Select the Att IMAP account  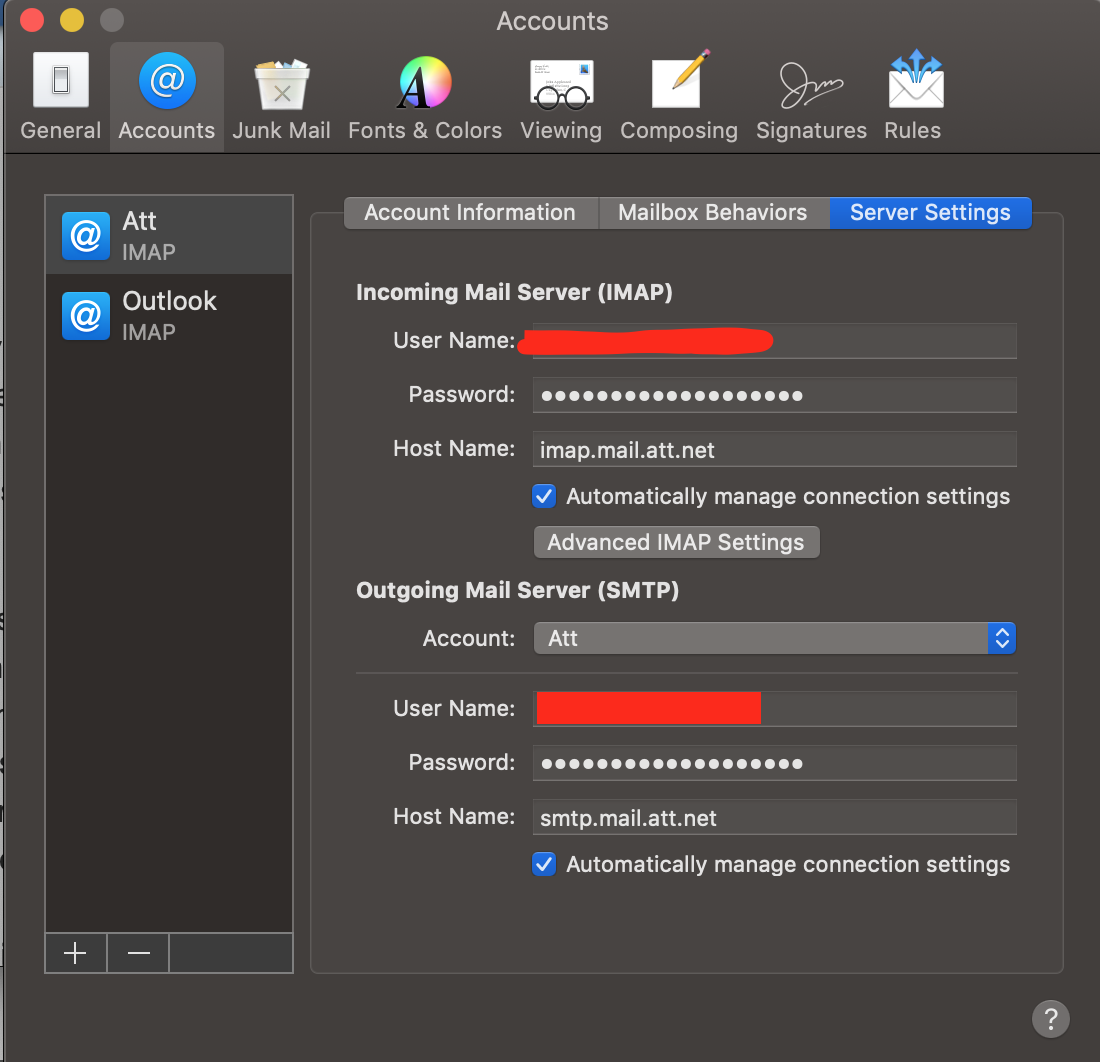point(169,235)
